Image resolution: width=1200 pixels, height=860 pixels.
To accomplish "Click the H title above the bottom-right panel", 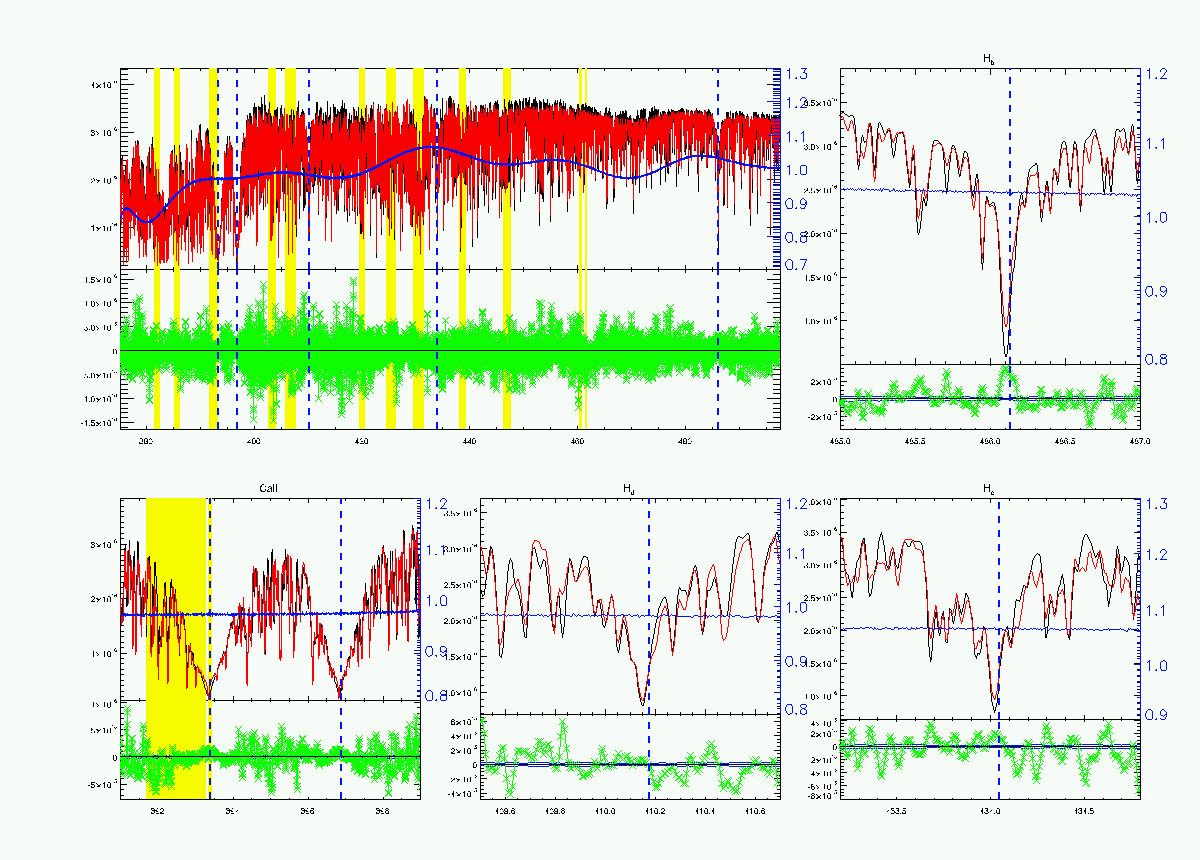I will (x=989, y=489).
